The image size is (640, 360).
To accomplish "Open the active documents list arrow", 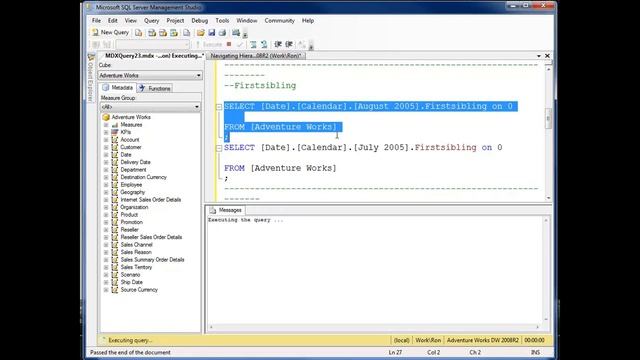I will [x=539, y=56].
